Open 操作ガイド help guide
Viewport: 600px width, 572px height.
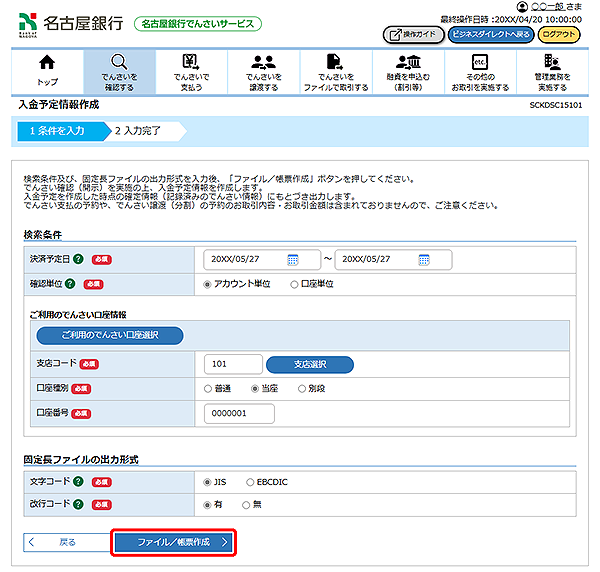pyautogui.click(x=413, y=35)
